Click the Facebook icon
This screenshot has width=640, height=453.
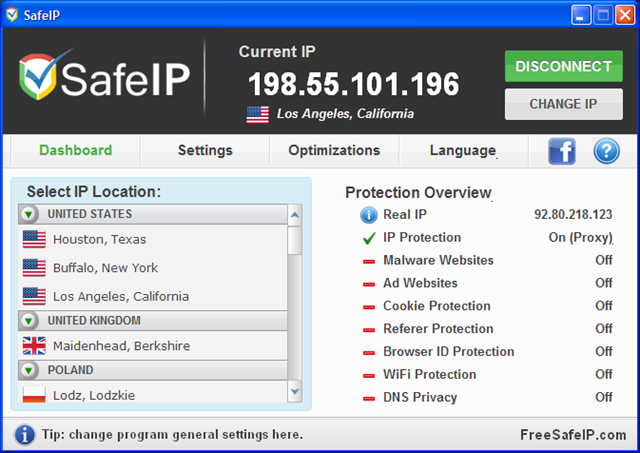[x=562, y=151]
